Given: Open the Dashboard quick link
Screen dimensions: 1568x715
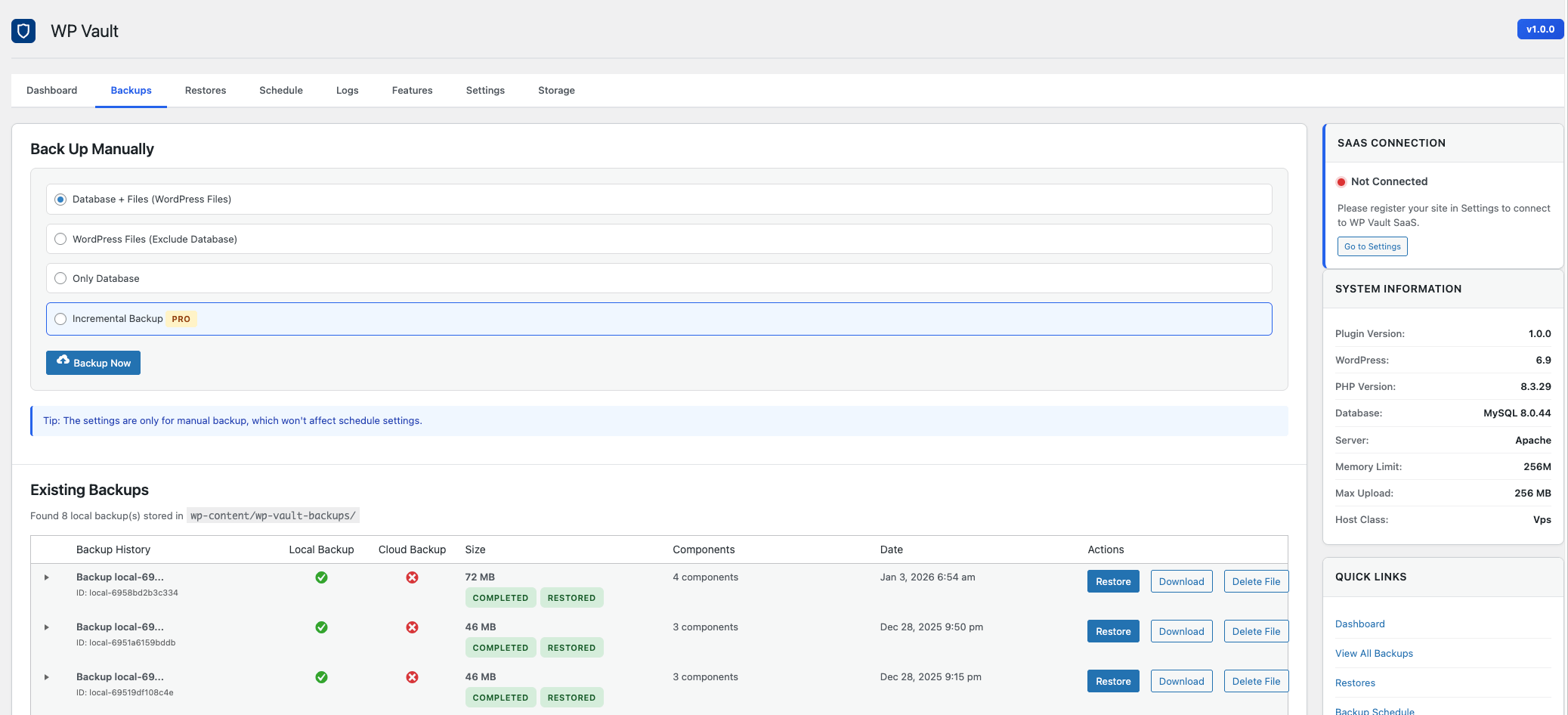Looking at the screenshot, I should (x=1360, y=624).
